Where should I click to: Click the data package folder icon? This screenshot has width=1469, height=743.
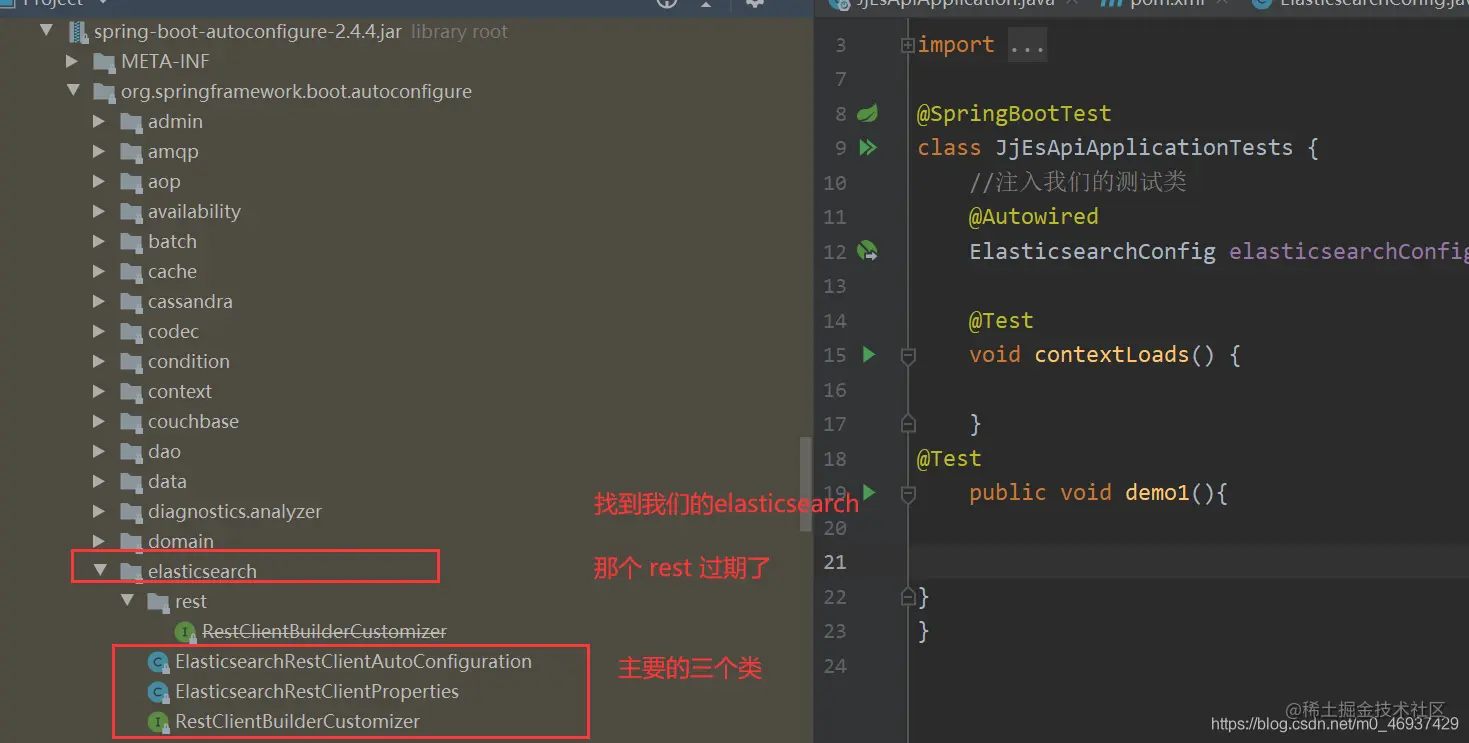[x=131, y=482]
